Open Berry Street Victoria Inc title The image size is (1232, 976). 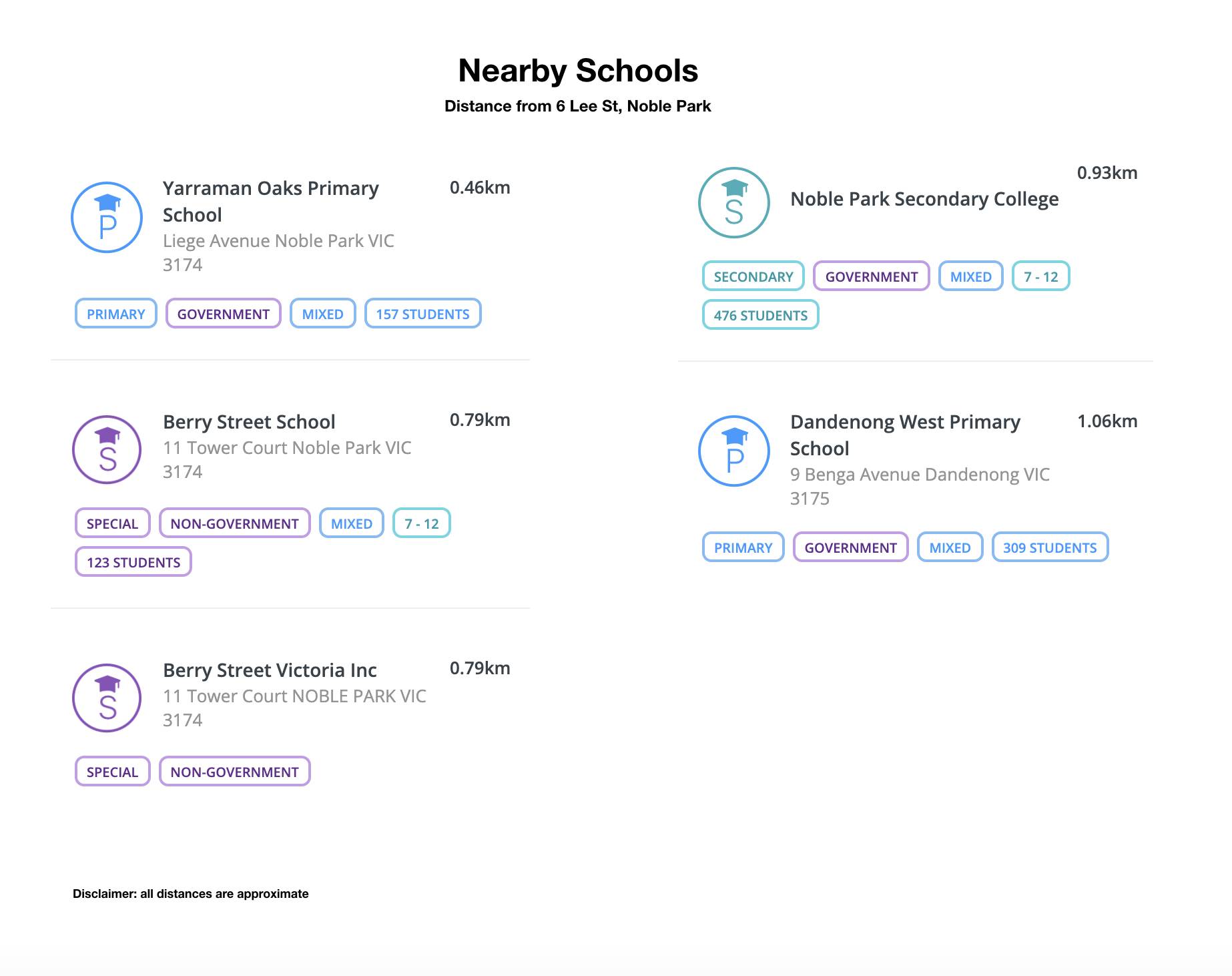[x=270, y=670]
